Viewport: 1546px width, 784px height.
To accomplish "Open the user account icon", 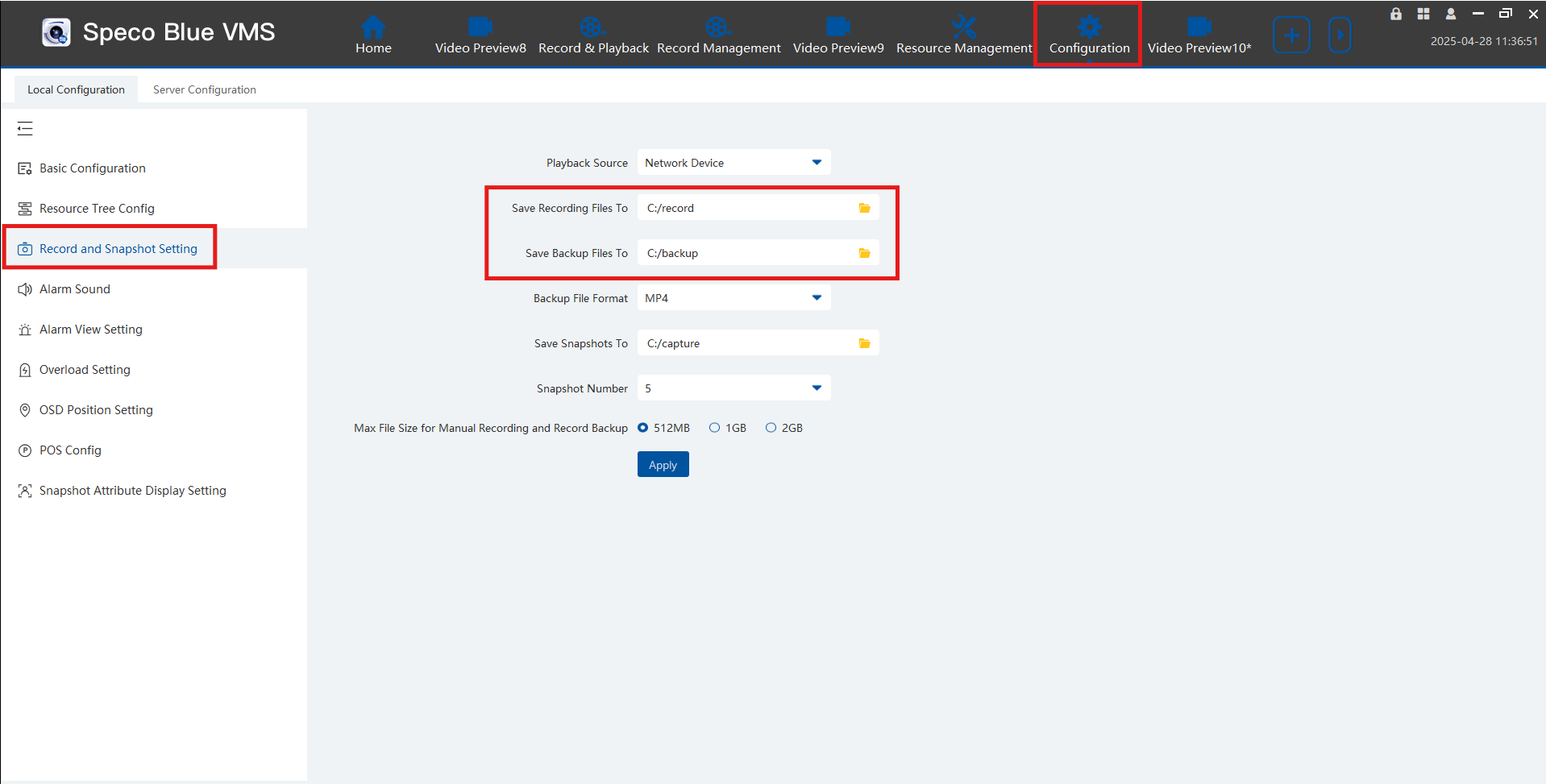I will coord(1449,14).
